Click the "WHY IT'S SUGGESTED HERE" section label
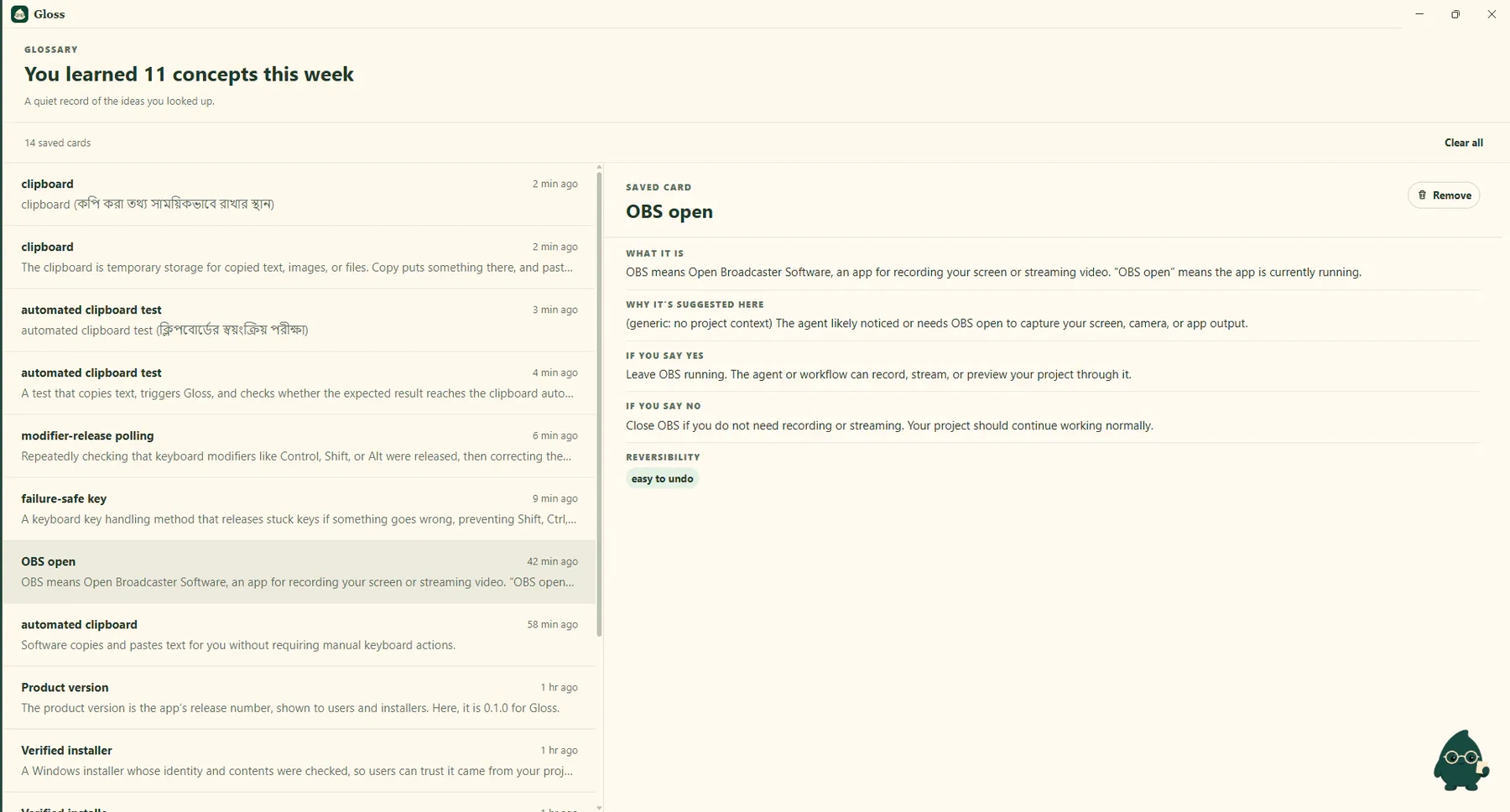This screenshot has height=812, width=1510. (695, 304)
